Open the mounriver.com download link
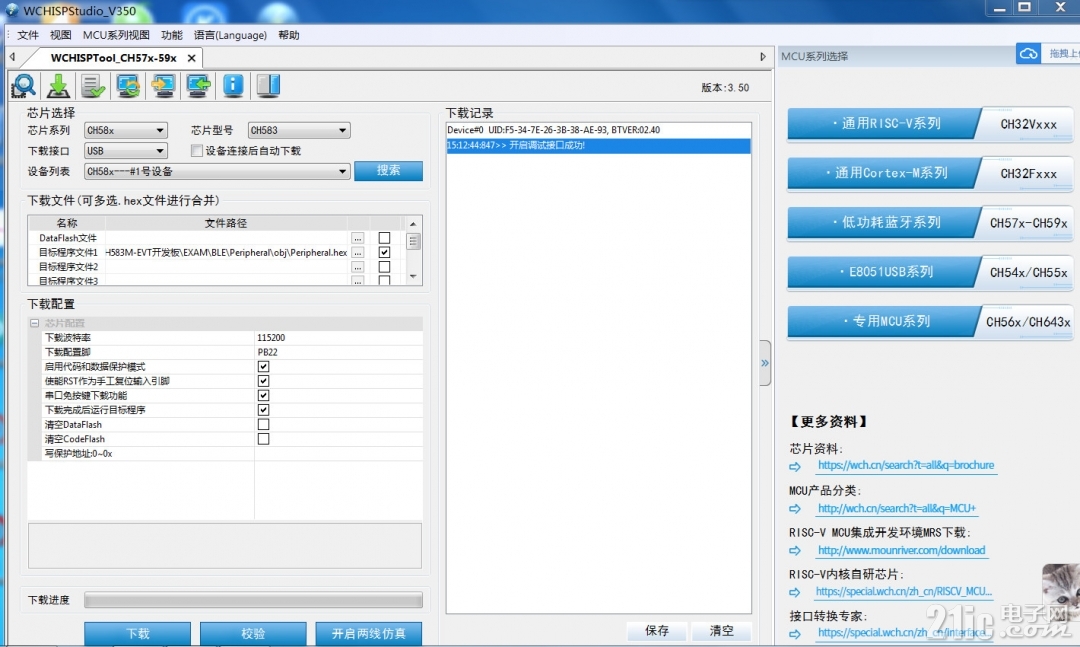 tap(902, 550)
